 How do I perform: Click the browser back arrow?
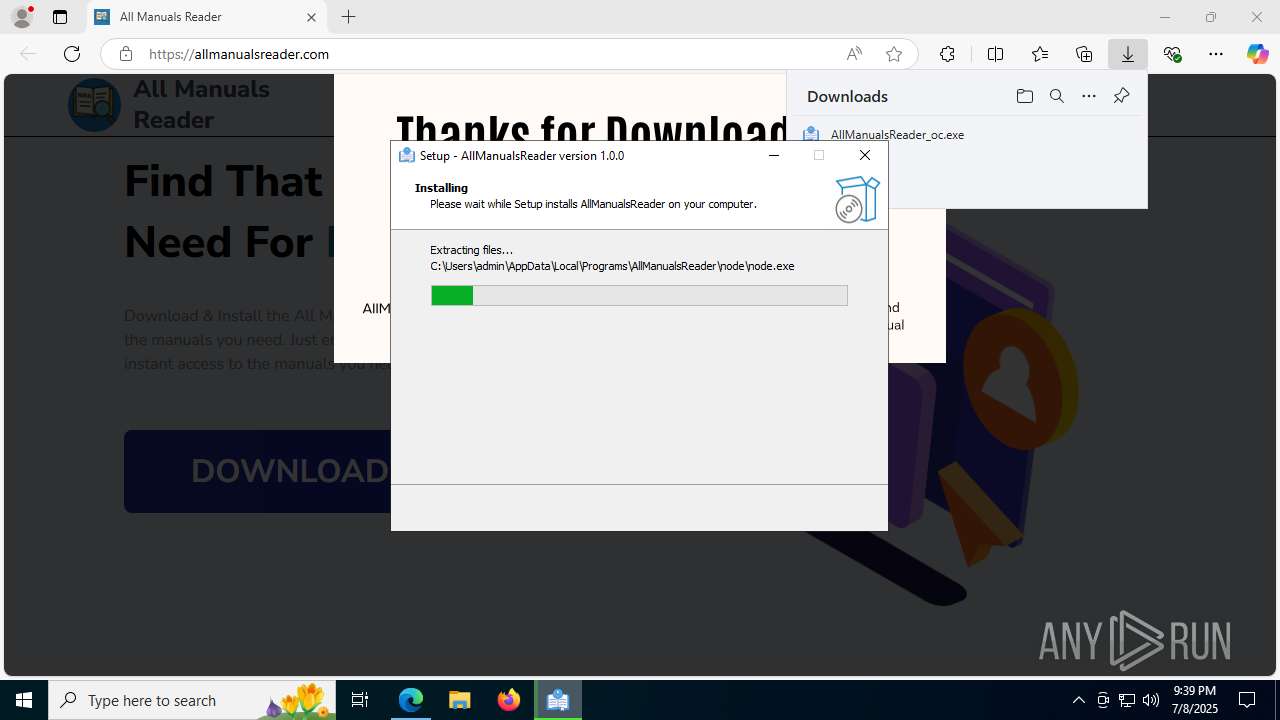(x=28, y=54)
